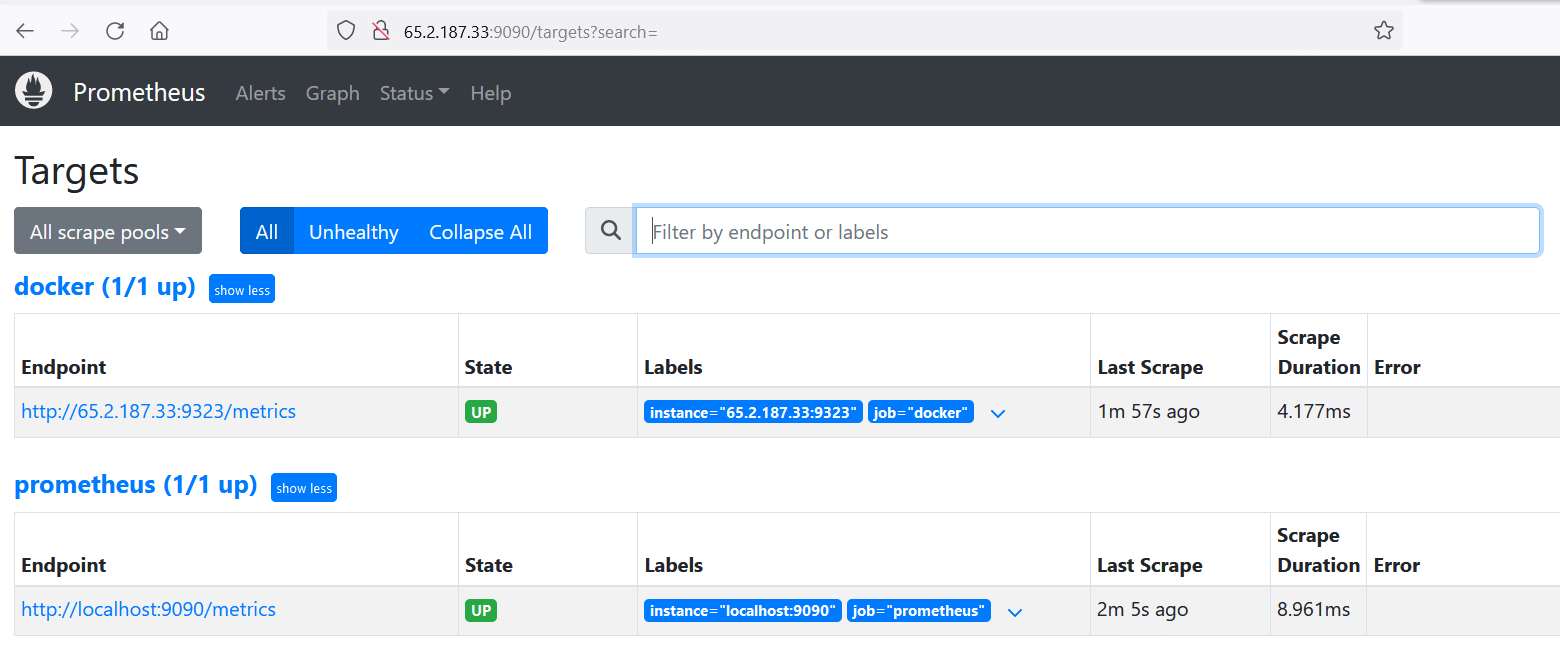Image resolution: width=1560 pixels, height=653 pixels.
Task: Click the browser back arrow
Action: point(24,30)
